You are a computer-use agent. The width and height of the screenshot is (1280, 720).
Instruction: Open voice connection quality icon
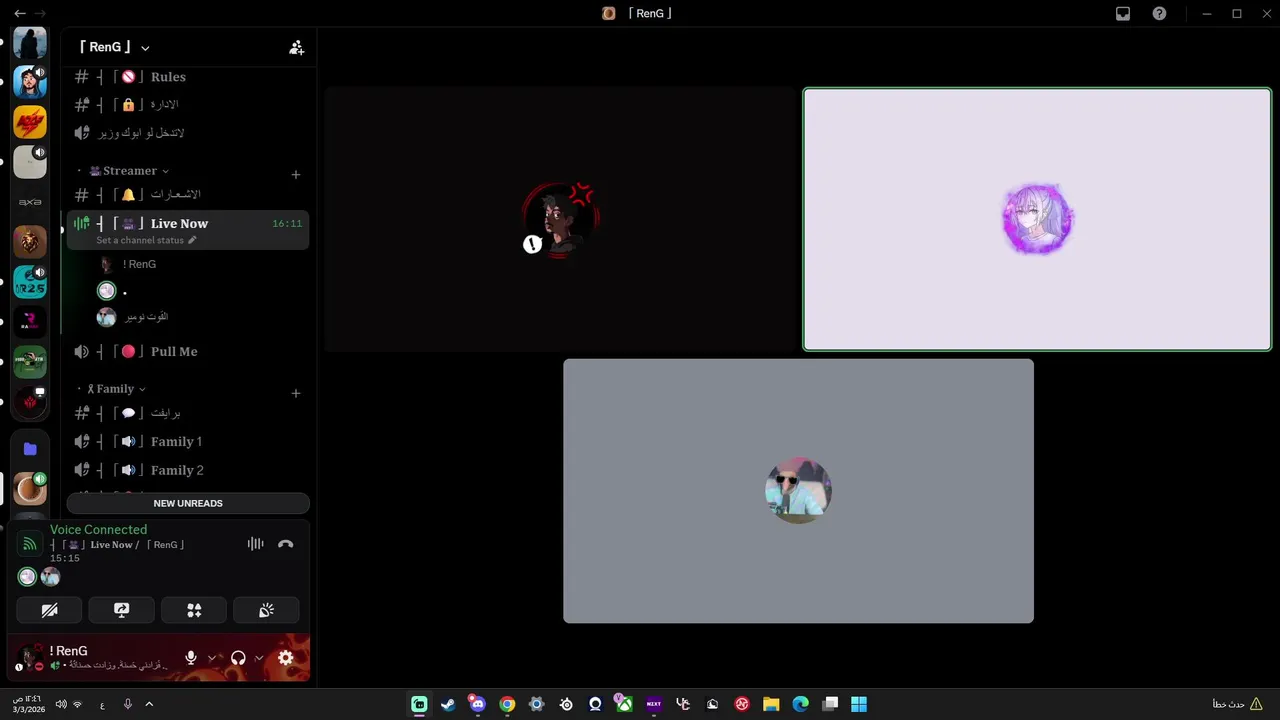click(29, 544)
